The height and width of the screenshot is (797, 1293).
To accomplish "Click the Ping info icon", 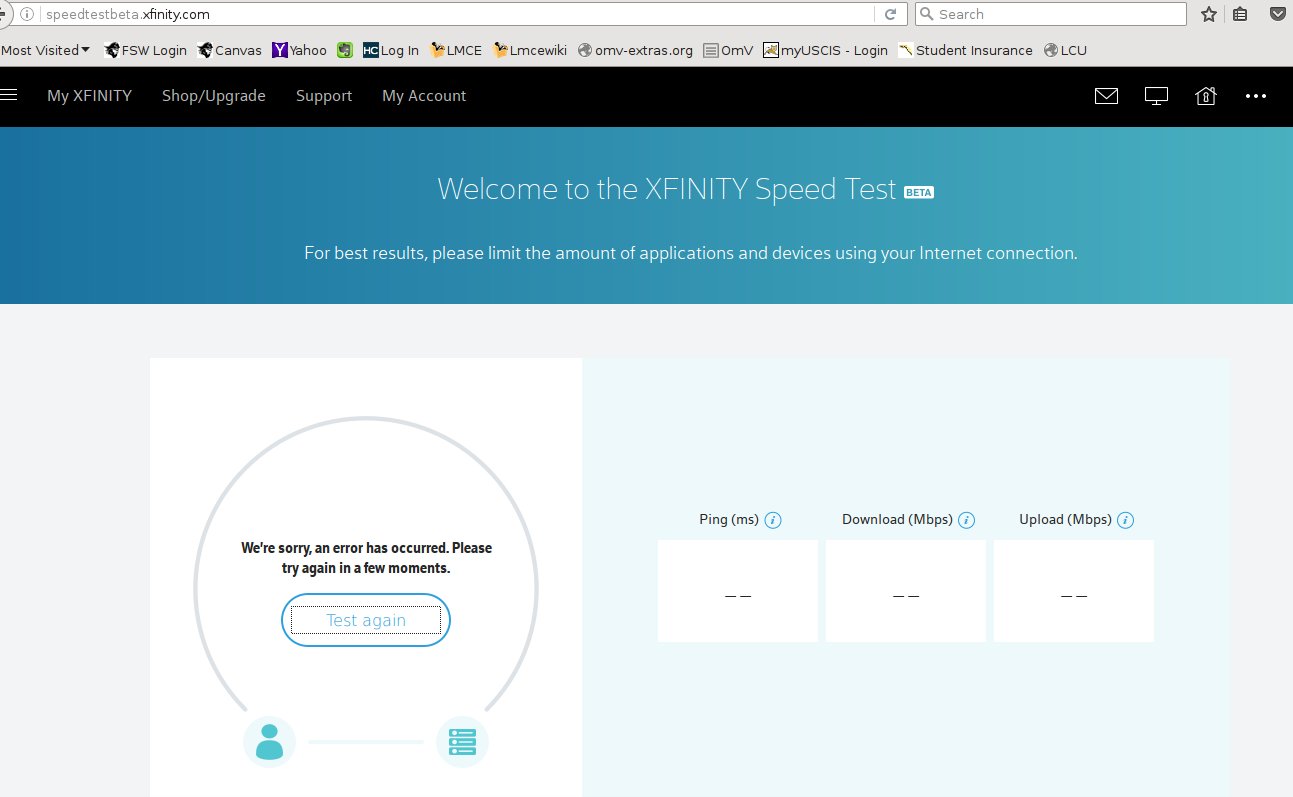I will (x=773, y=520).
